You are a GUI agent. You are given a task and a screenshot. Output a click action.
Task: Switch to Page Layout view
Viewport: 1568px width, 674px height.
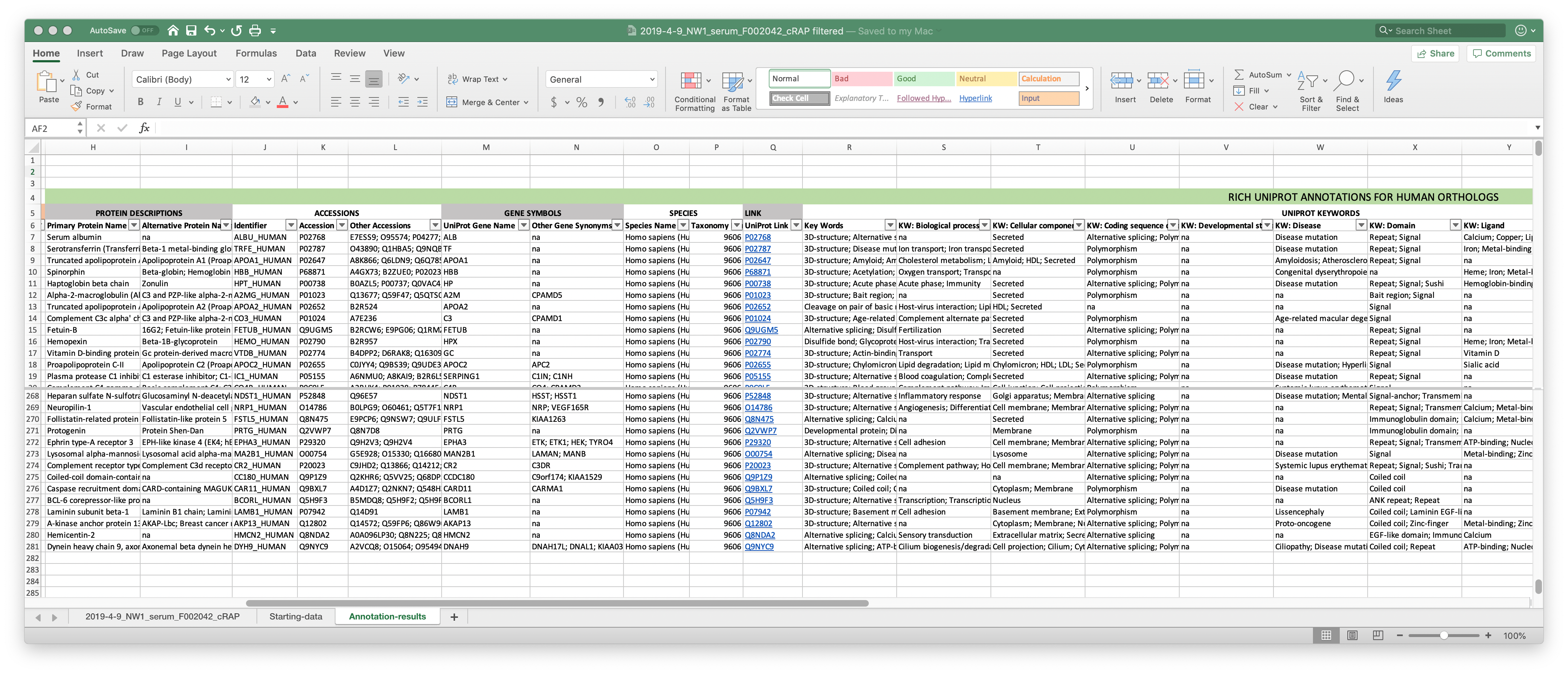(x=1352, y=635)
